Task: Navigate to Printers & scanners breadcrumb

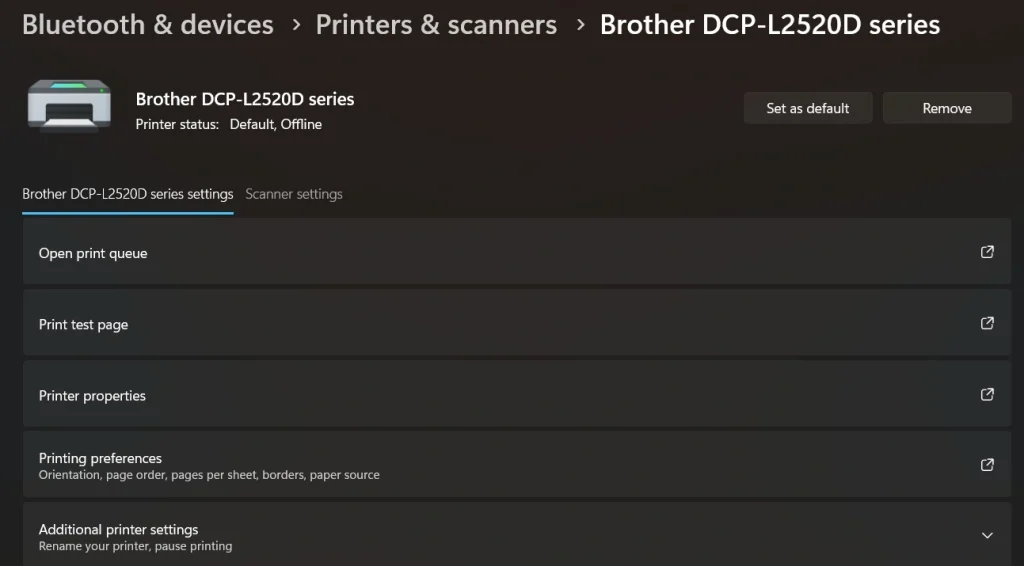Action: click(436, 25)
